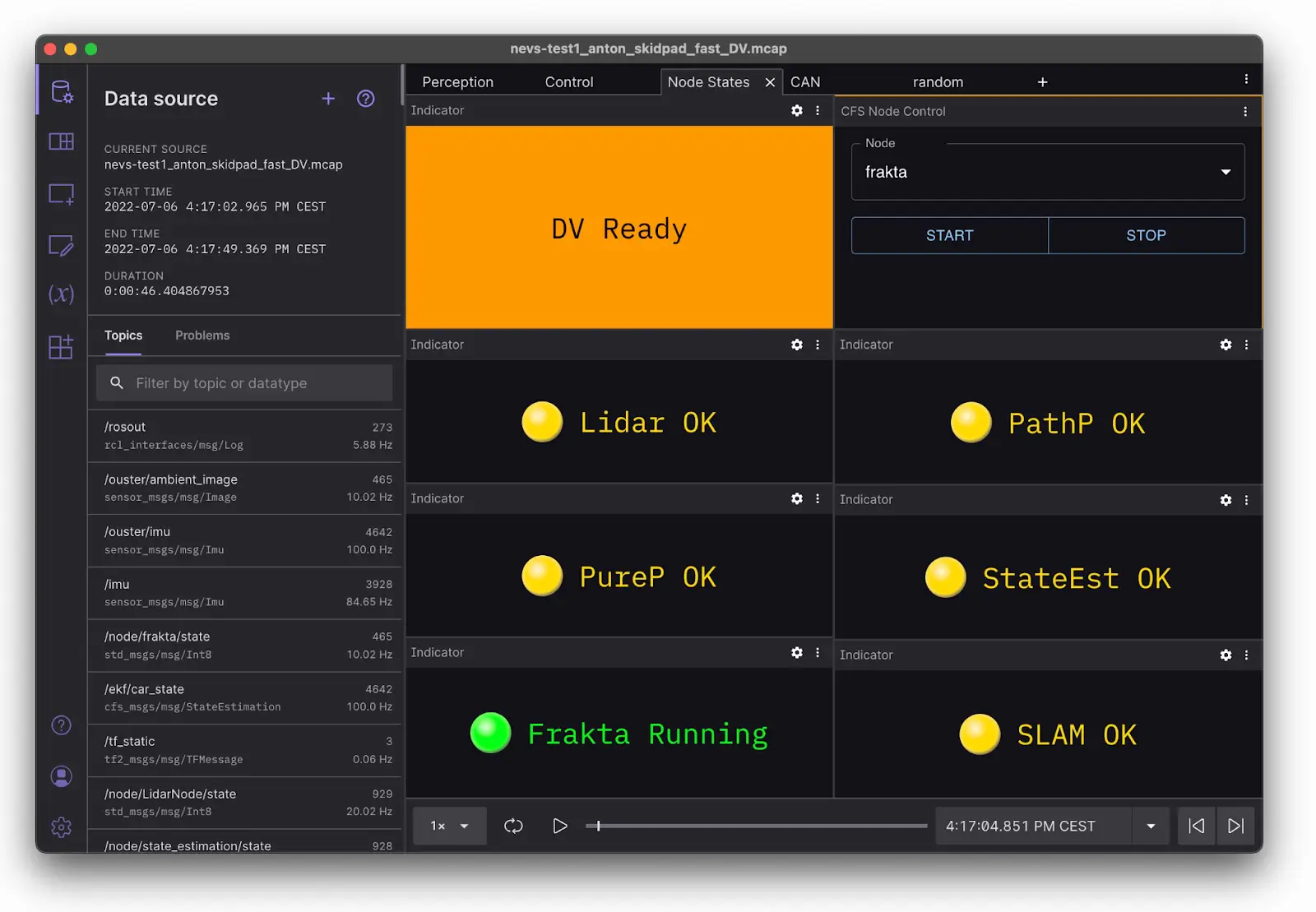
Task: Click the STOP button
Action: tap(1146, 235)
